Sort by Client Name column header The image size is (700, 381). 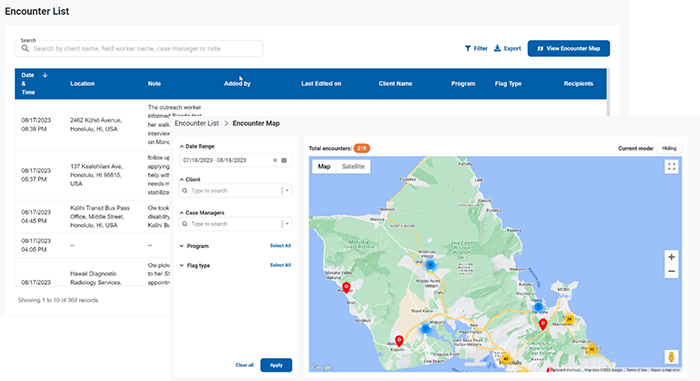click(395, 84)
